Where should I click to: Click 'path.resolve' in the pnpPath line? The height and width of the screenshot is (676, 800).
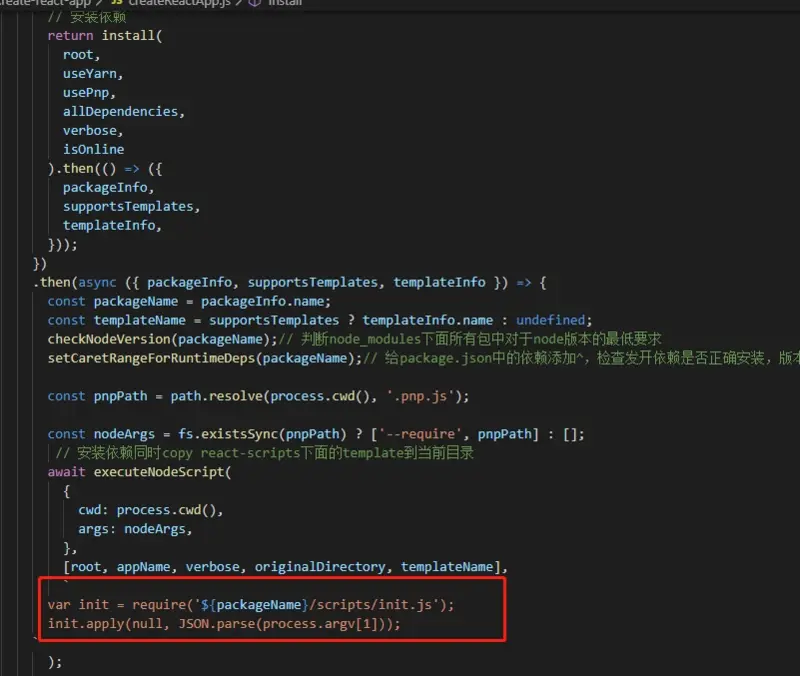tap(216, 396)
